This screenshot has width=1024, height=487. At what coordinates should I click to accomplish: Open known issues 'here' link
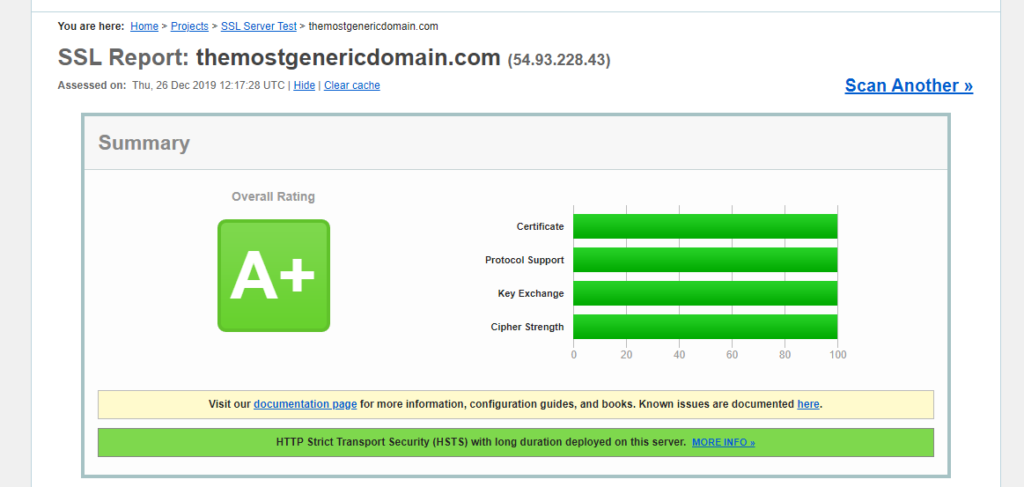pos(808,404)
